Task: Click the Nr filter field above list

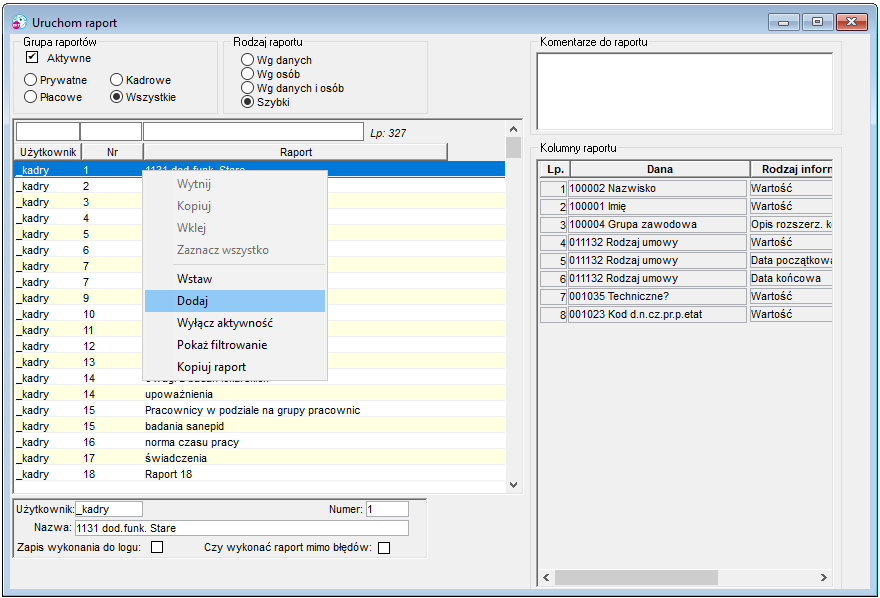Action: point(111,132)
